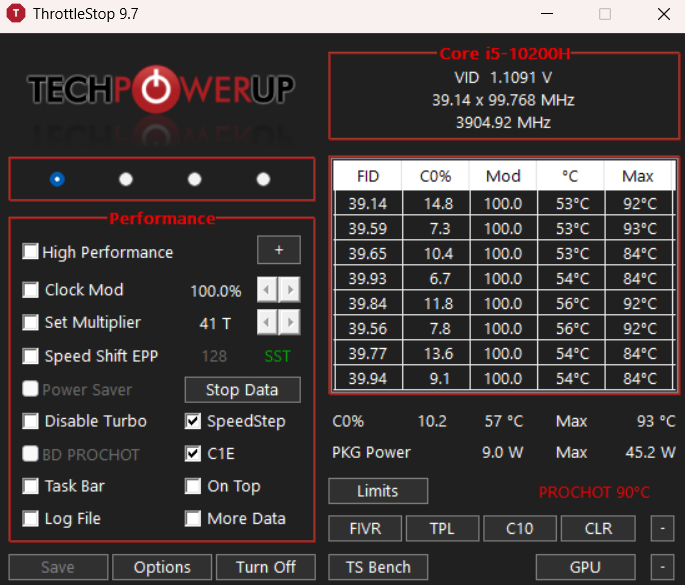Click the Stop Data button

tap(242, 390)
